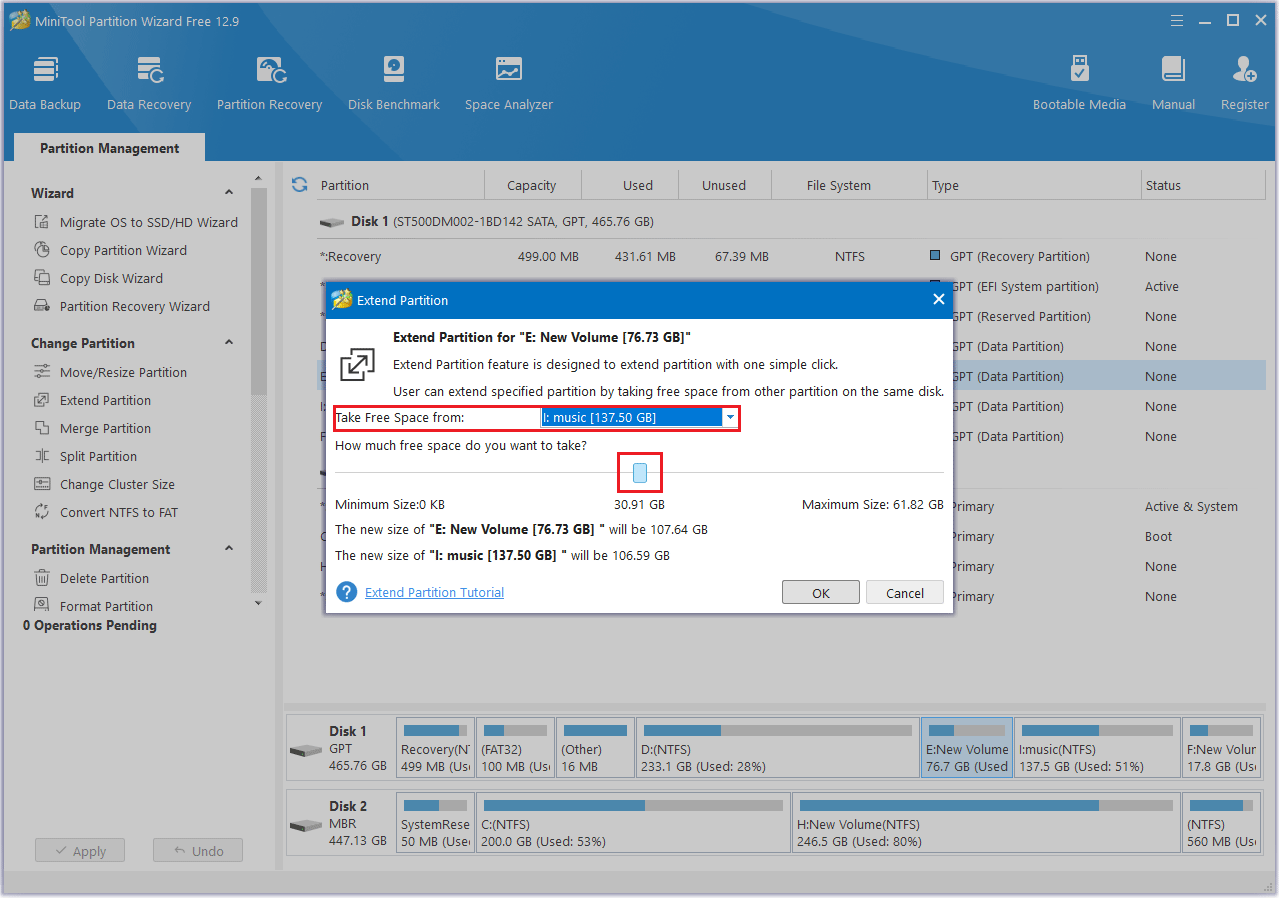
Task: Select Split Partition in the sidebar
Action: click(x=98, y=456)
